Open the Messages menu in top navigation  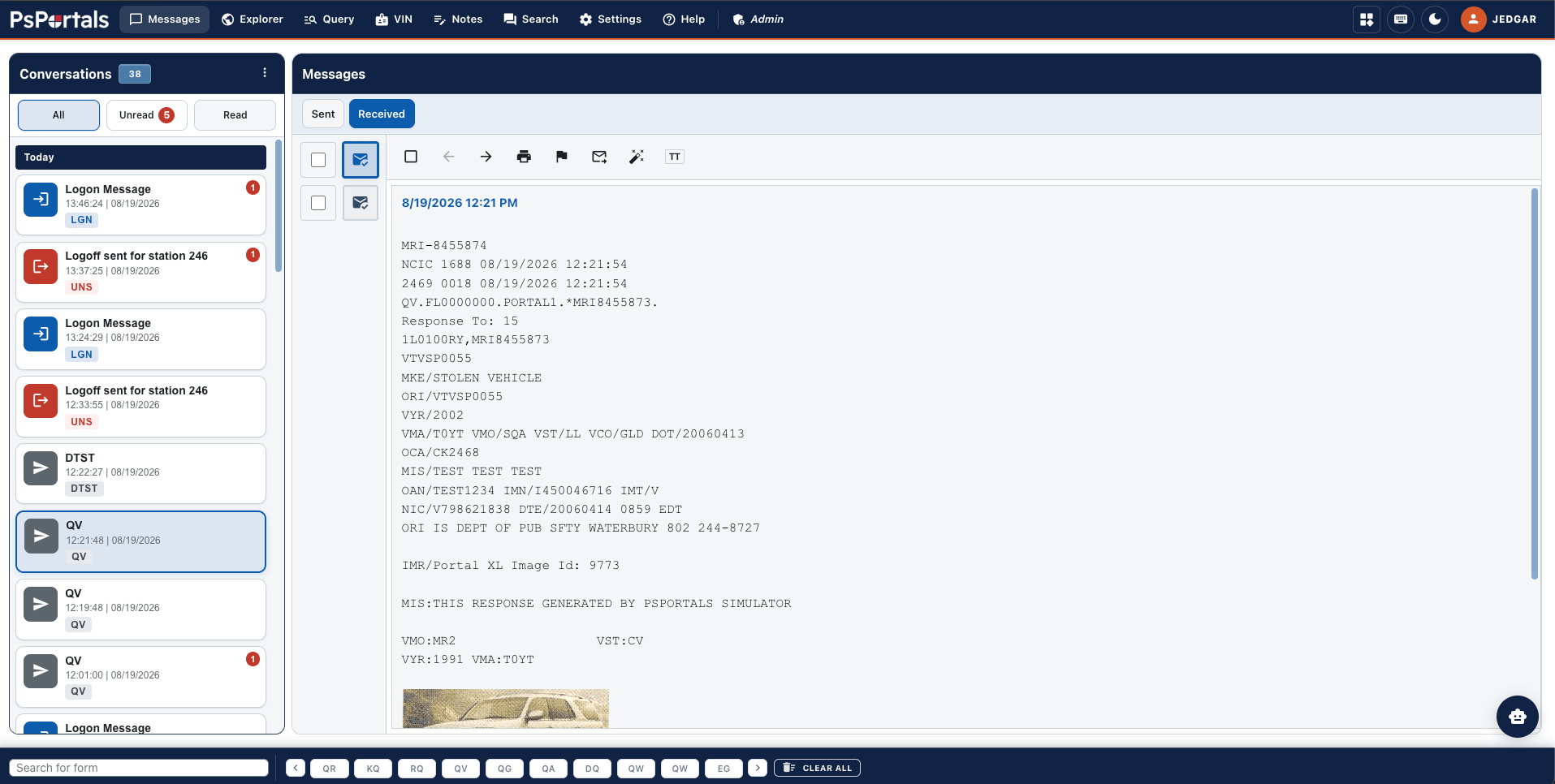(165, 19)
